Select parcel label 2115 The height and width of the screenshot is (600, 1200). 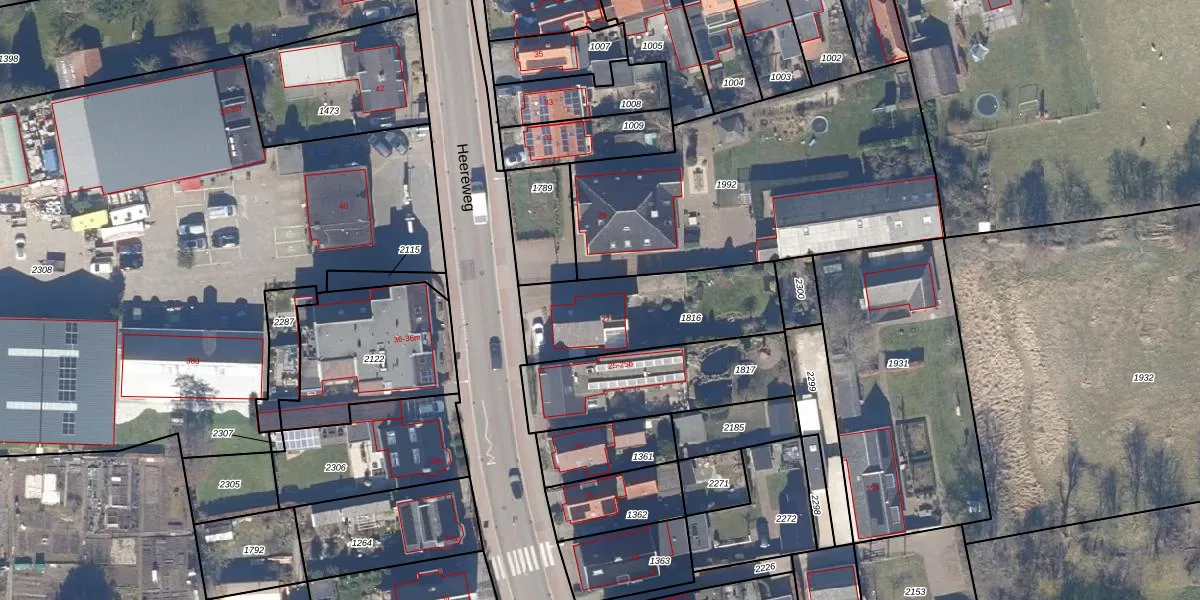pyautogui.click(x=410, y=250)
